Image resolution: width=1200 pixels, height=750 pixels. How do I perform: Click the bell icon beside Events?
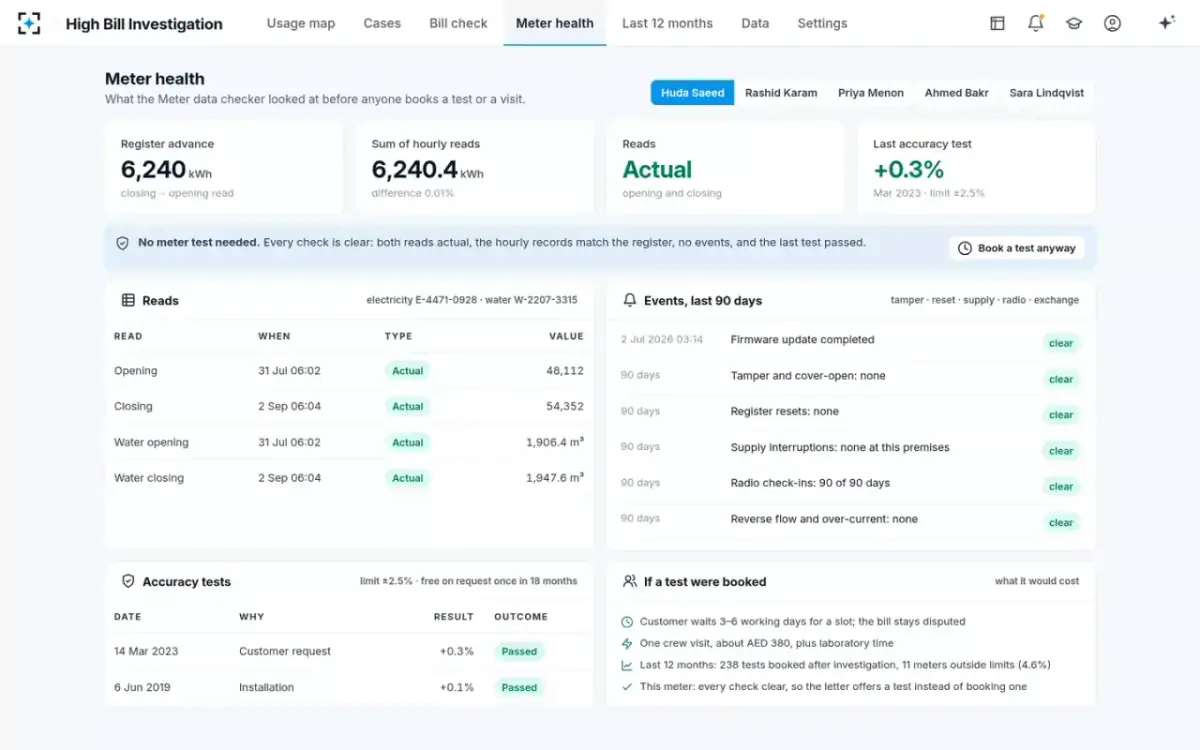(x=630, y=300)
